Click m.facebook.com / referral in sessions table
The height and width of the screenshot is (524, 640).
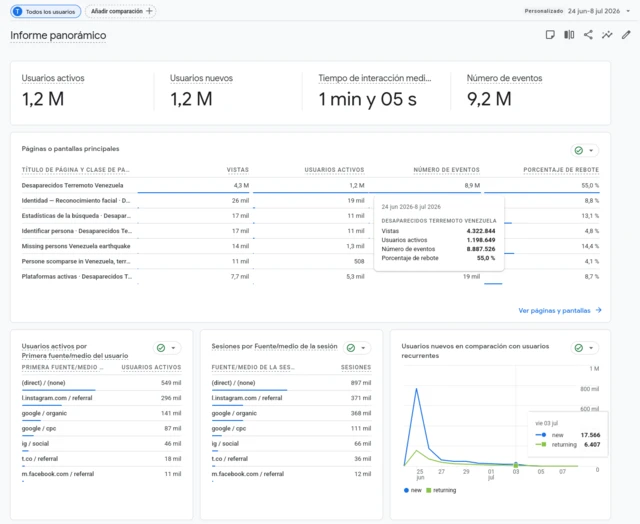click(x=248, y=474)
